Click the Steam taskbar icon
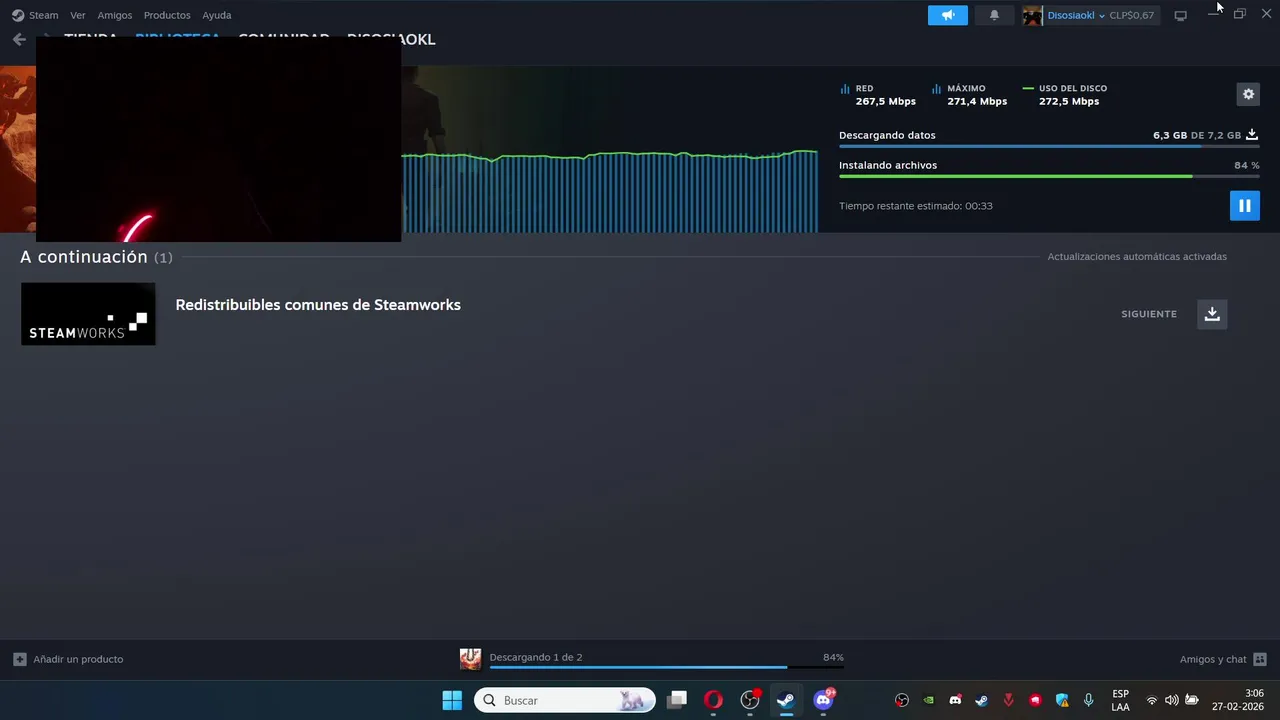This screenshot has width=1280, height=720. click(x=786, y=700)
